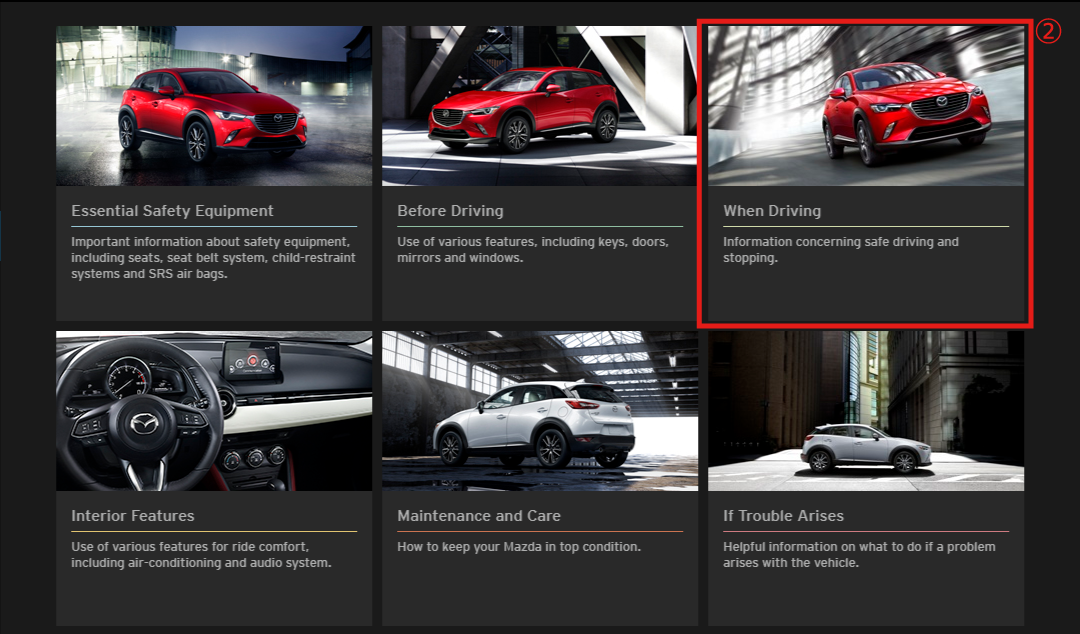Click the 'Helpful information' problem description text
1080x634 pixels.
pyautogui.click(x=858, y=555)
